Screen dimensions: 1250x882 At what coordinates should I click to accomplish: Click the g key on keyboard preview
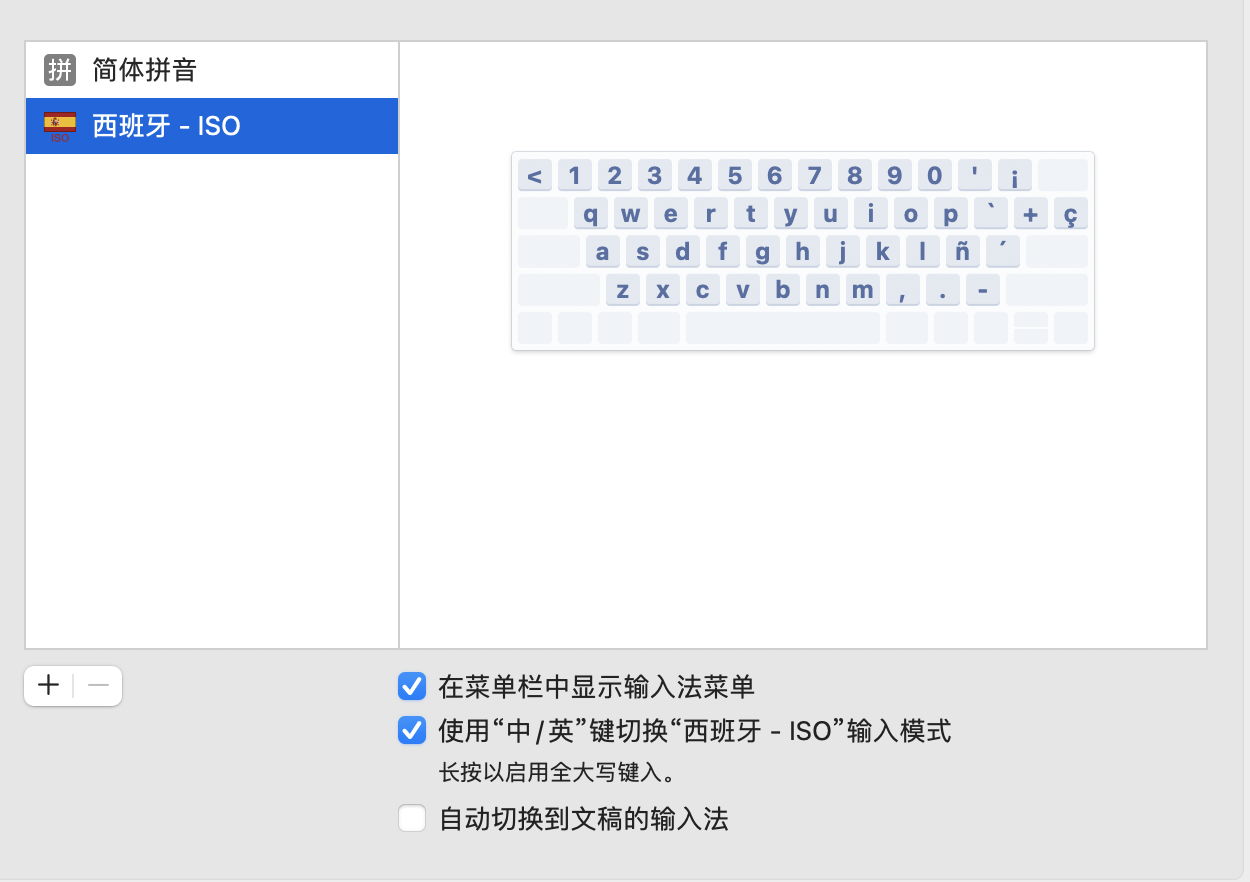click(762, 252)
